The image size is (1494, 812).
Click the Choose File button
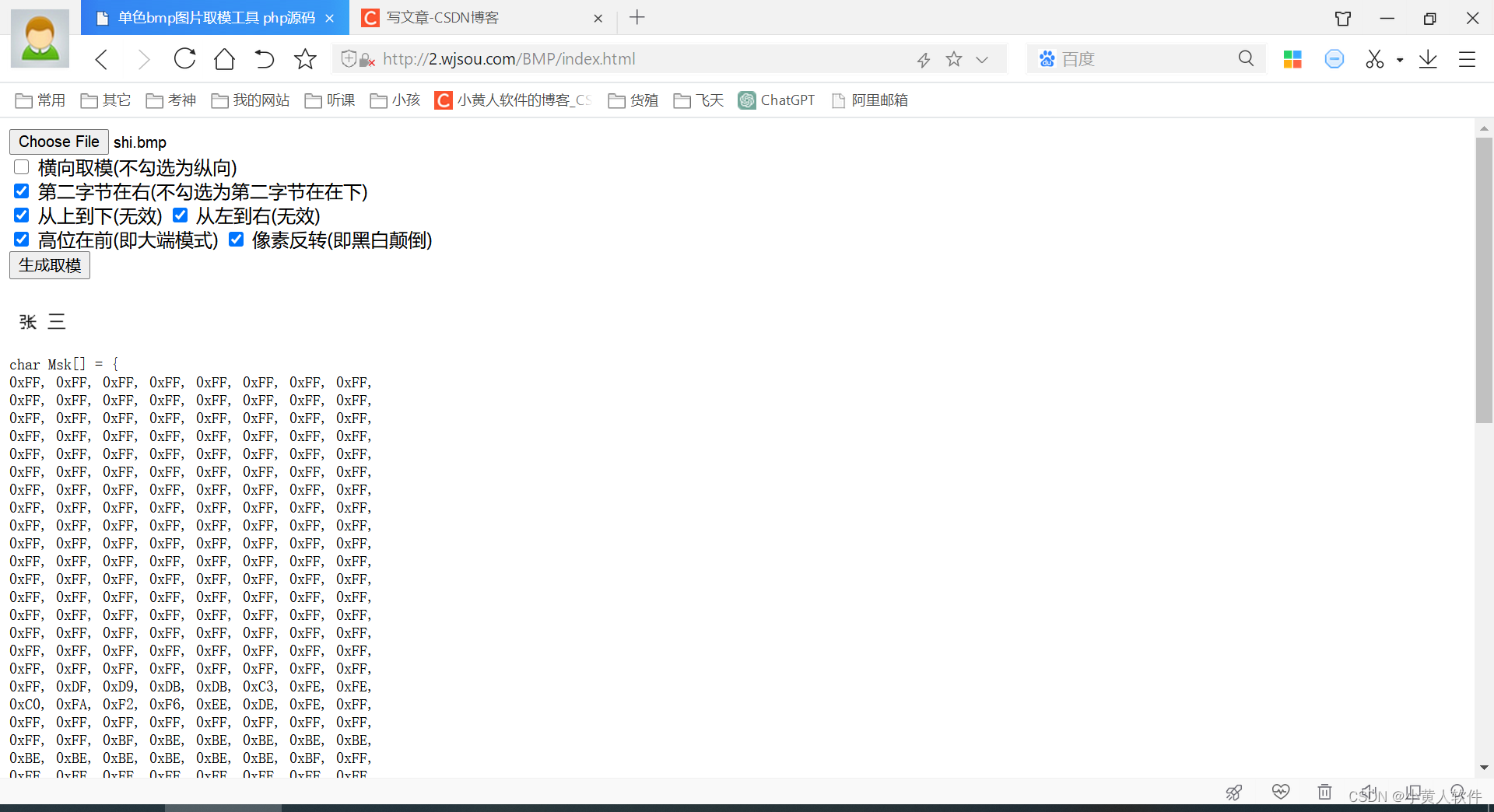tap(59, 142)
